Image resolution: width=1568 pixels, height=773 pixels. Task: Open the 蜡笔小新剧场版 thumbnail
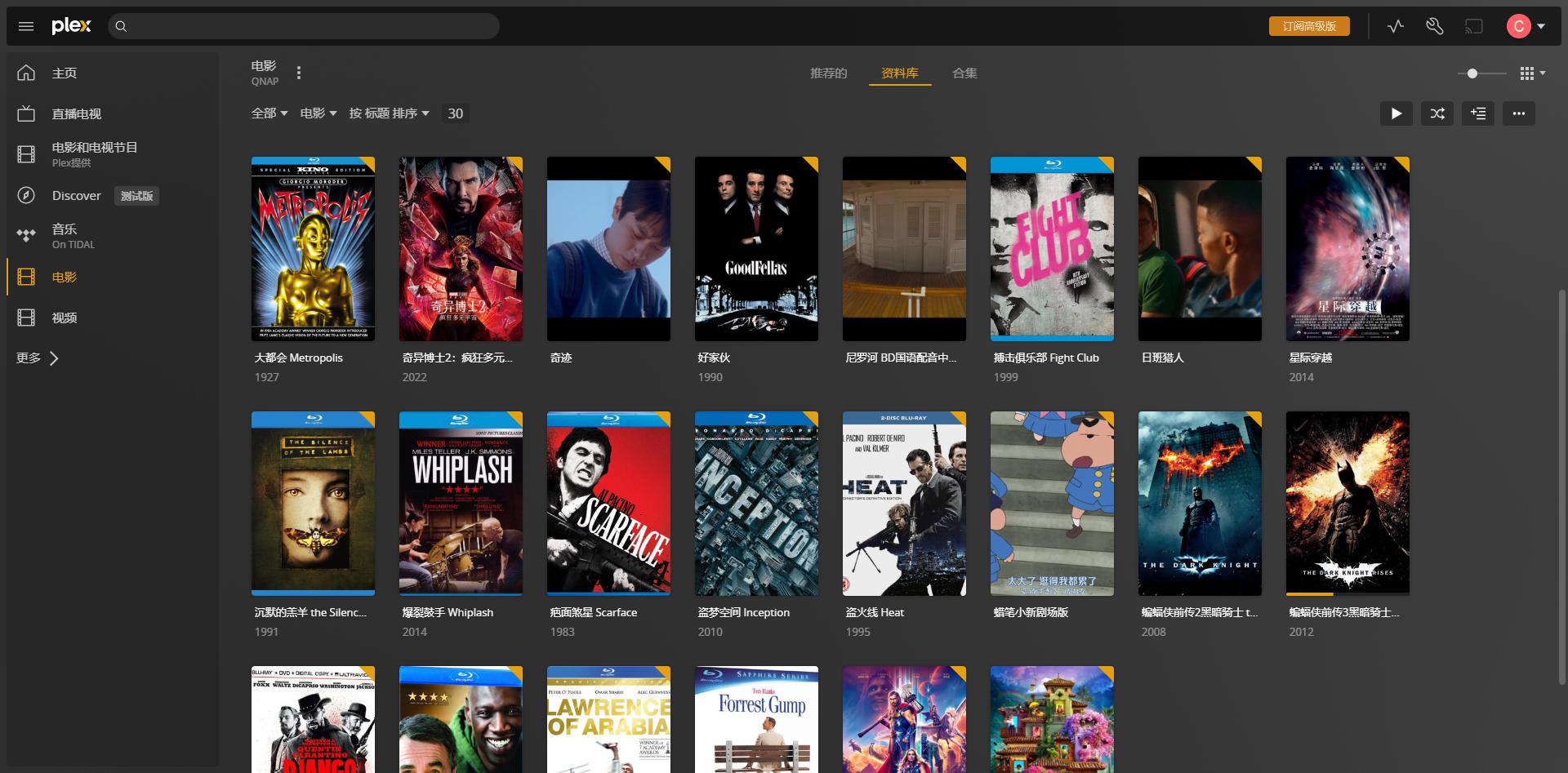[x=1052, y=504]
